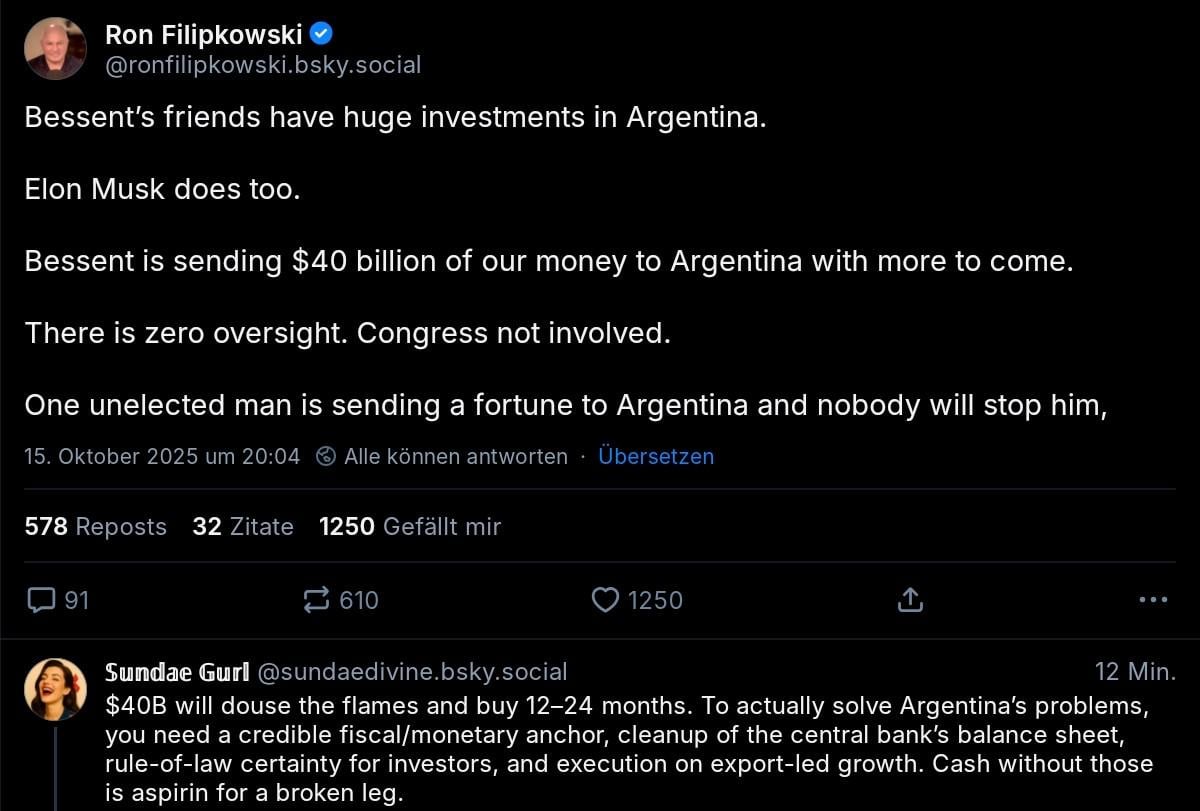Viewport: 1200px width, 811px height.
Task: Click the Ron Filipkowski display name
Action: 203,35
